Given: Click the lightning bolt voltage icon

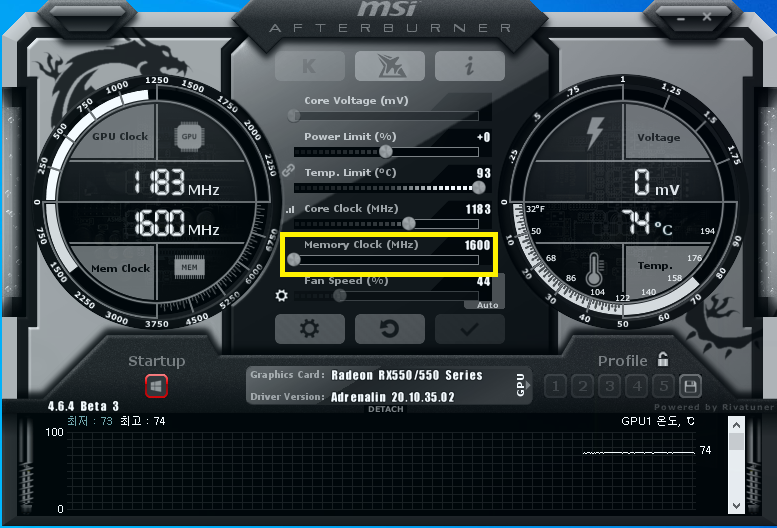Looking at the screenshot, I should coord(595,133).
